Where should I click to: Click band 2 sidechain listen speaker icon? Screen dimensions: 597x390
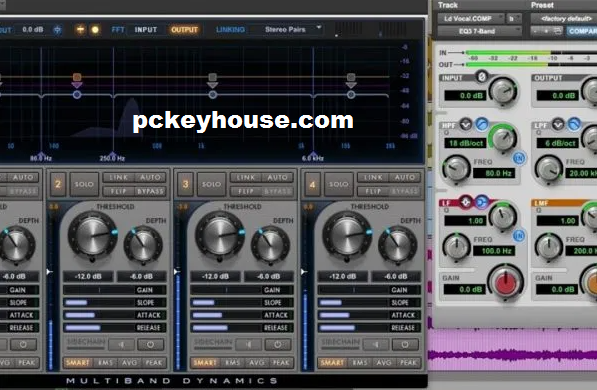[x=121, y=345]
